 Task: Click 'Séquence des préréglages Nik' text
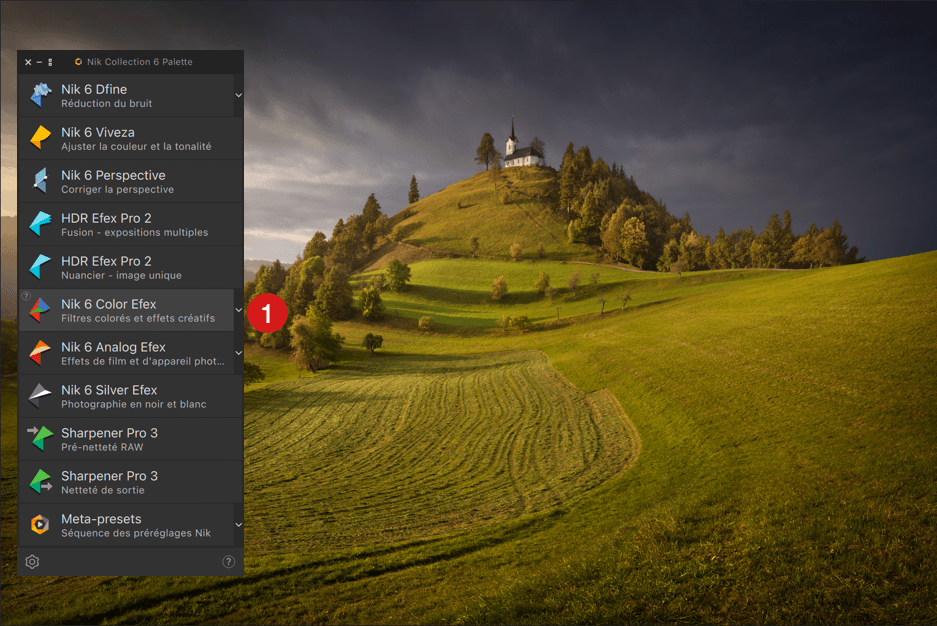tap(136, 533)
